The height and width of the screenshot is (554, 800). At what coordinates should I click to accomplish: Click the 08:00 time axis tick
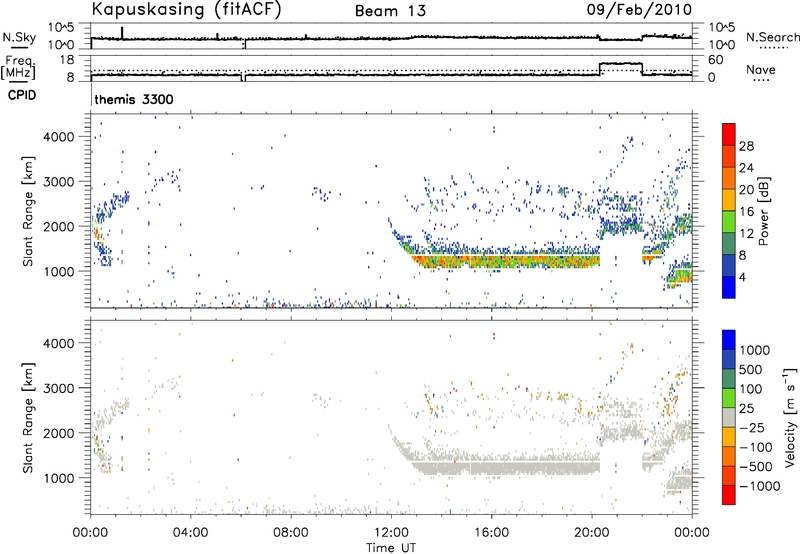pyautogui.click(x=291, y=533)
